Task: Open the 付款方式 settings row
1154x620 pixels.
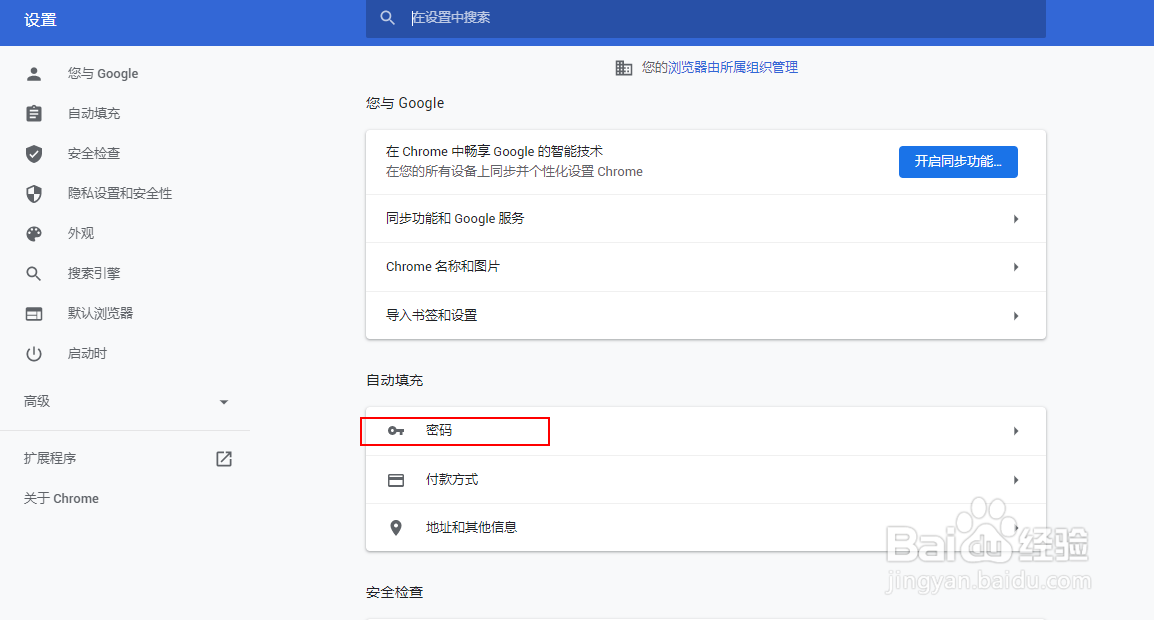Action: point(706,480)
